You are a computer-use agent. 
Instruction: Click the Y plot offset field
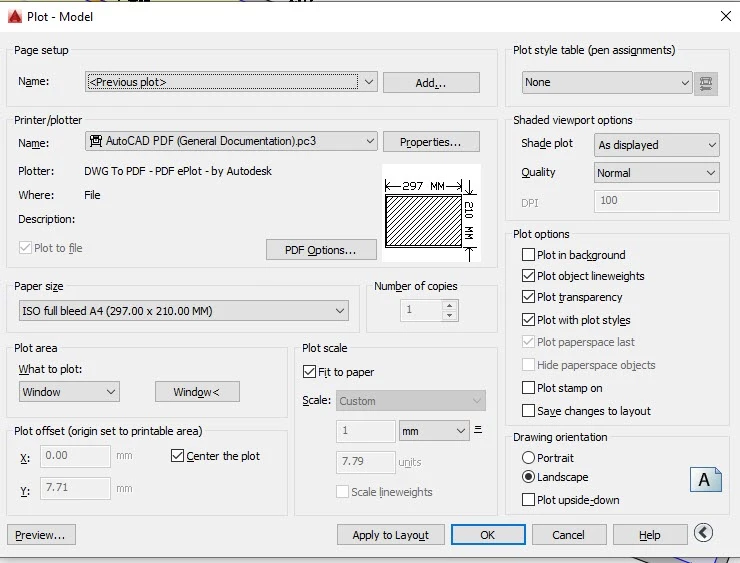pyautogui.click(x=75, y=487)
